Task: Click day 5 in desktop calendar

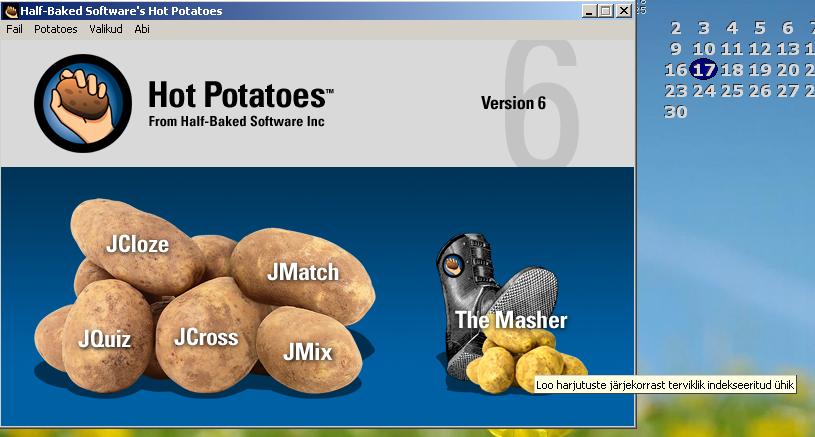Action: 760,28
